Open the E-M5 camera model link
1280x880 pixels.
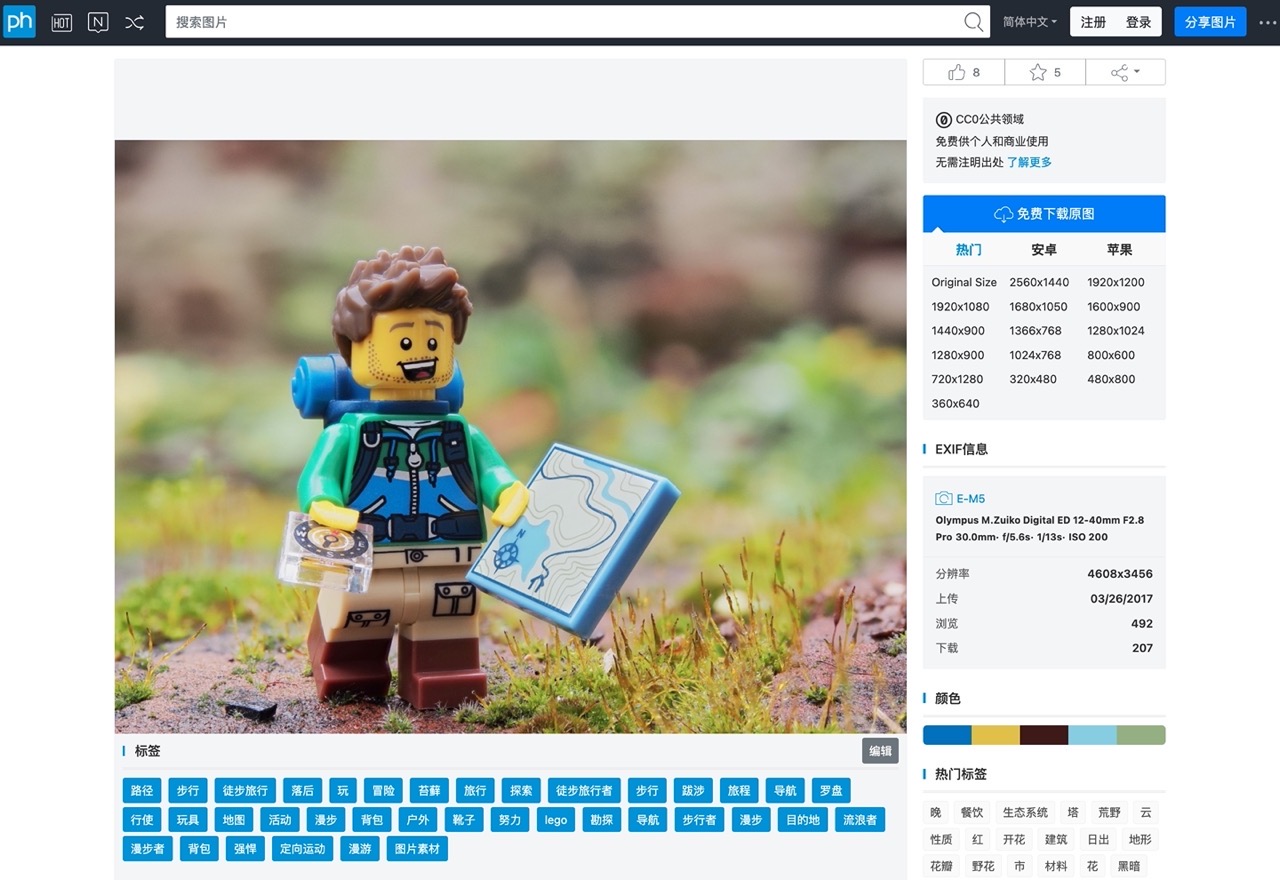click(971, 498)
